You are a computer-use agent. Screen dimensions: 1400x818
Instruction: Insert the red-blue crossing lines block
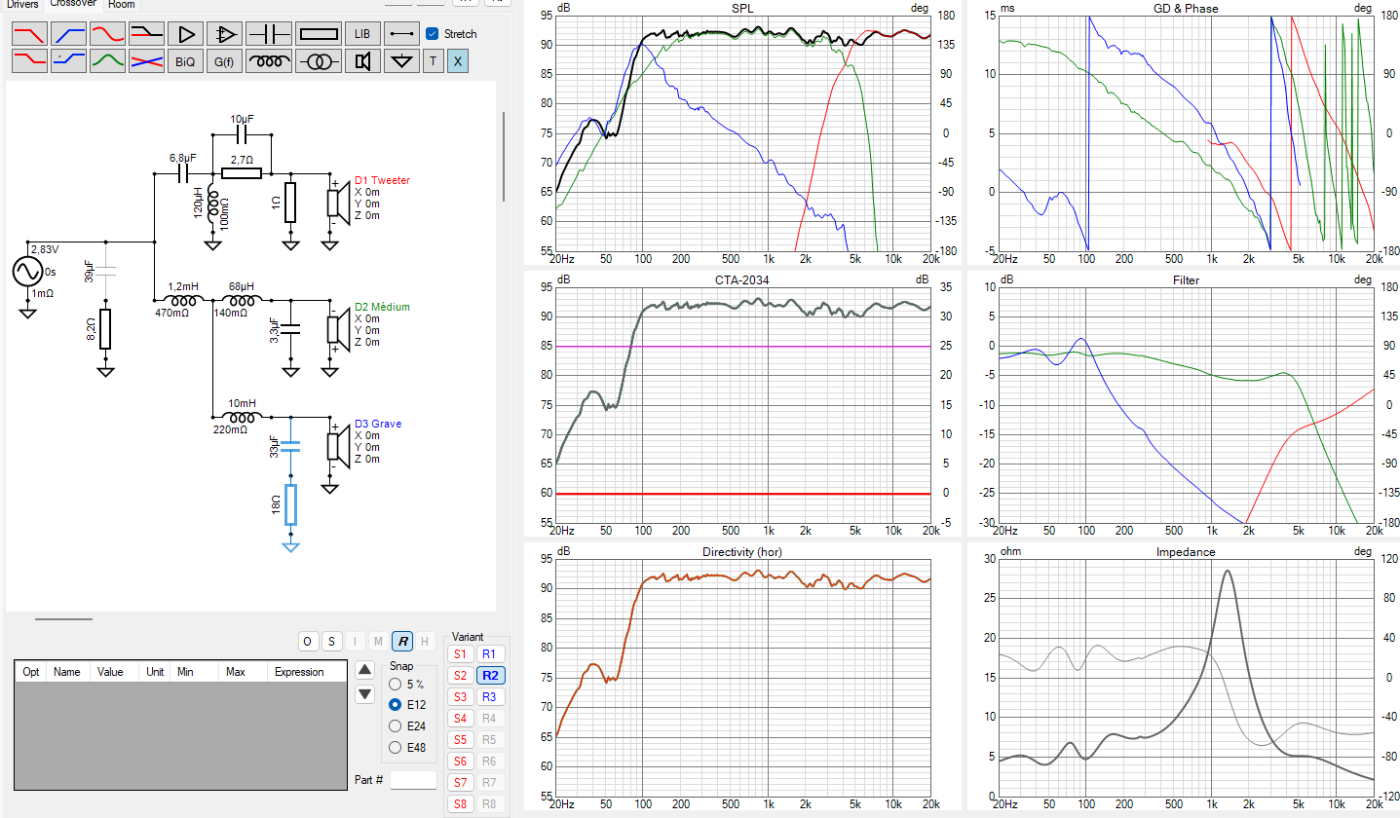[146, 61]
